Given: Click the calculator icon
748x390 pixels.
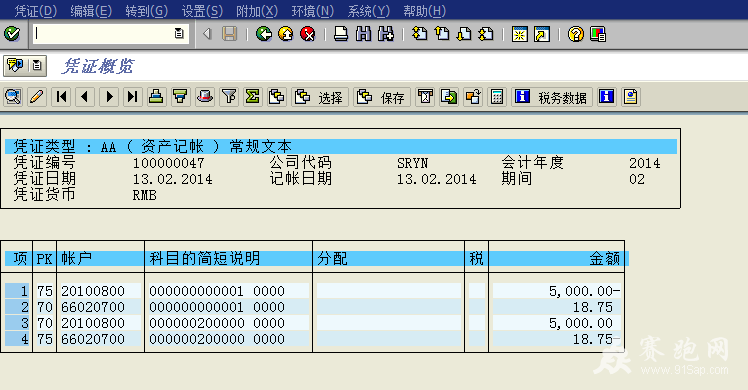Looking at the screenshot, I should 497,97.
